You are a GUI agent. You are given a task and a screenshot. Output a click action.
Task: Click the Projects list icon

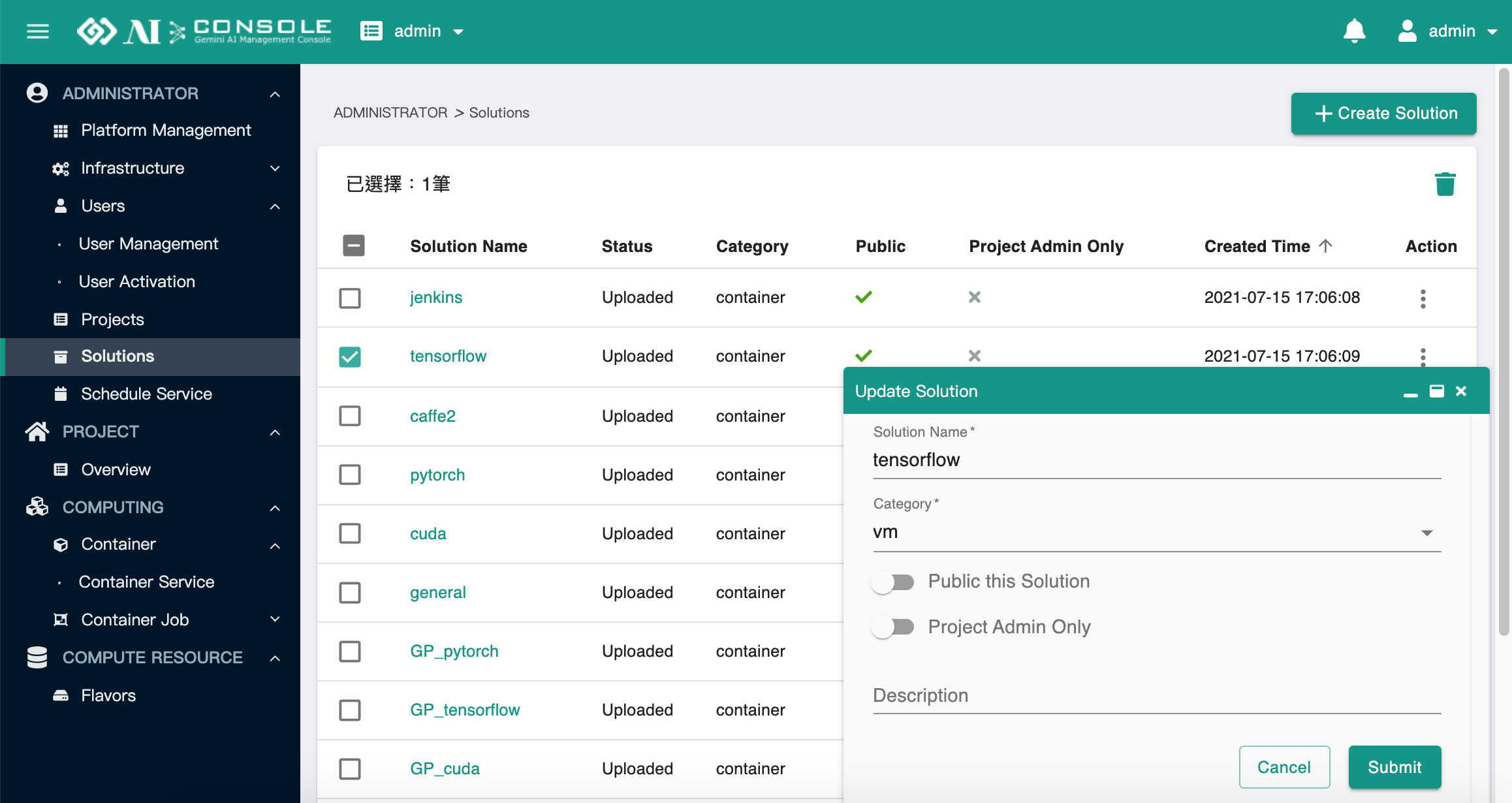coord(61,319)
